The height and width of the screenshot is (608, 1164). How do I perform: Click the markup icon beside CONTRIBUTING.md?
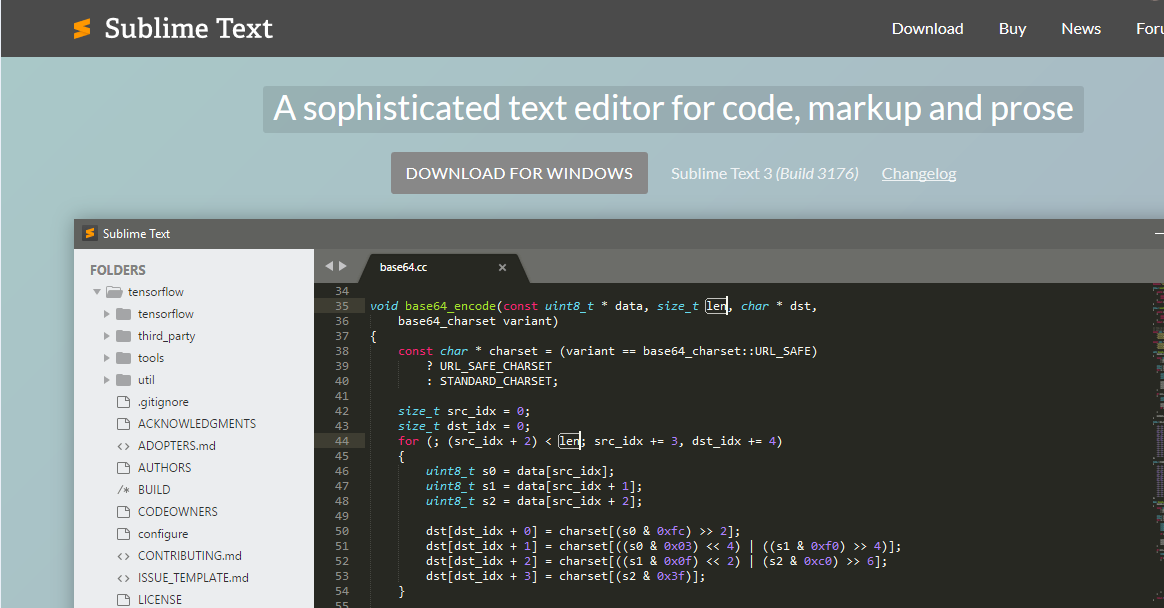click(x=123, y=556)
